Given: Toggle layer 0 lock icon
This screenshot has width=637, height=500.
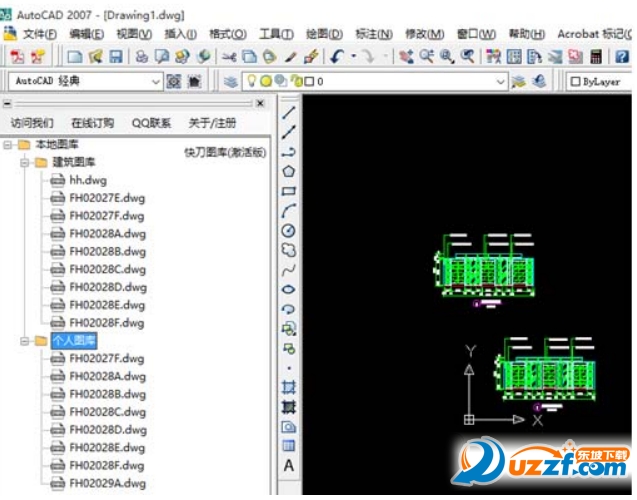Looking at the screenshot, I should click(x=297, y=81).
